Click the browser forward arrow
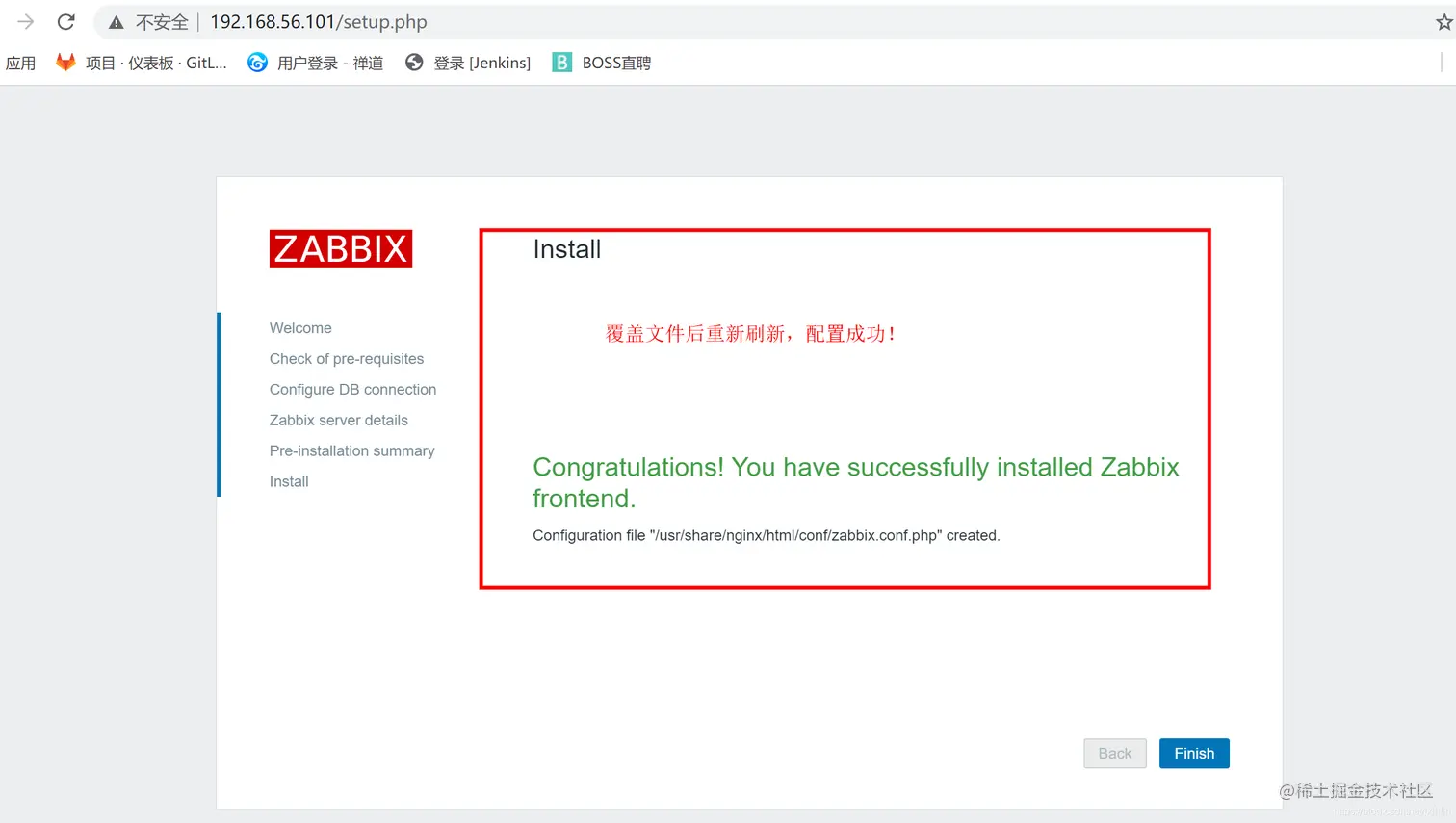The width and height of the screenshot is (1456, 823). [x=26, y=21]
